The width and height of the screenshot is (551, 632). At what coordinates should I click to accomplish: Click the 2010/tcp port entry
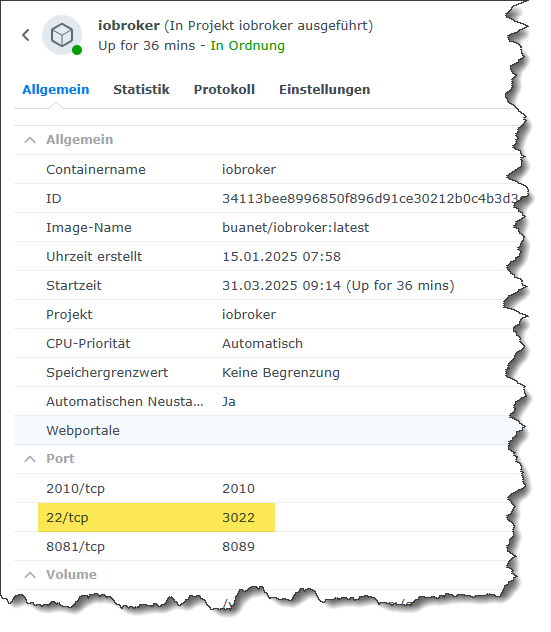tap(75, 489)
